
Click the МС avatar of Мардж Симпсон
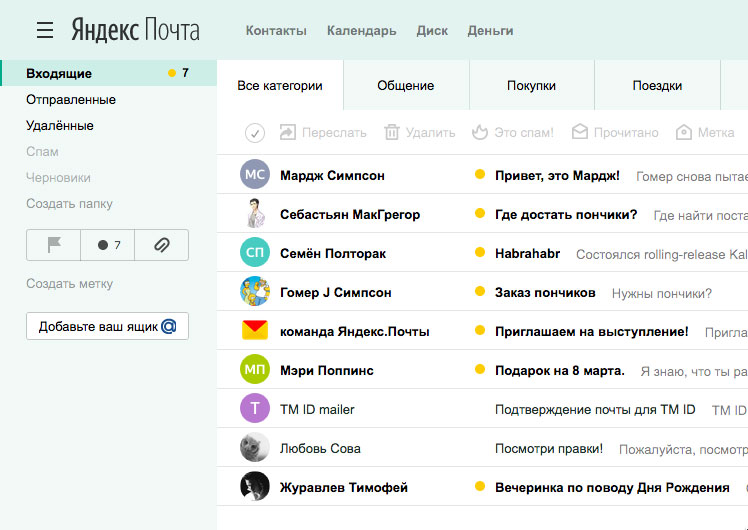point(255,174)
